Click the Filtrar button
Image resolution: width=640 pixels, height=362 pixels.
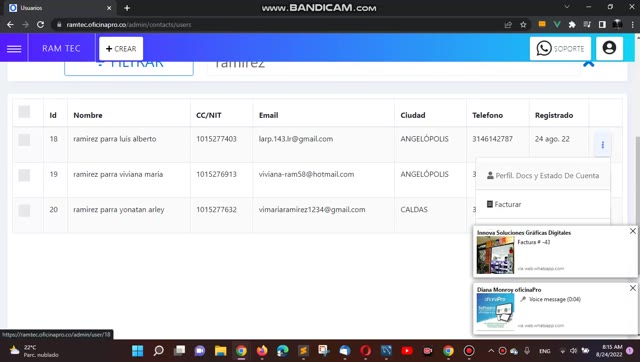(129, 68)
